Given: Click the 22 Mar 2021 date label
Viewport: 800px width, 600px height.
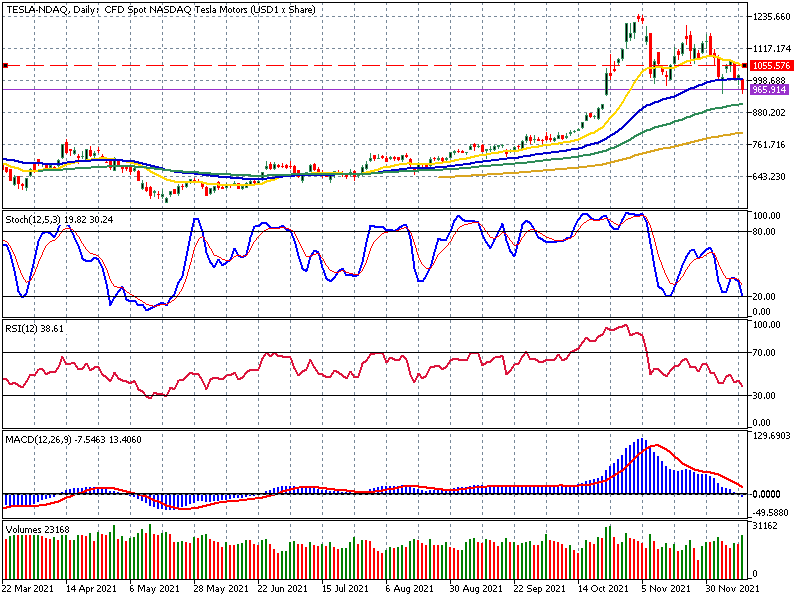Looking at the screenshot, I should [x=28, y=589].
